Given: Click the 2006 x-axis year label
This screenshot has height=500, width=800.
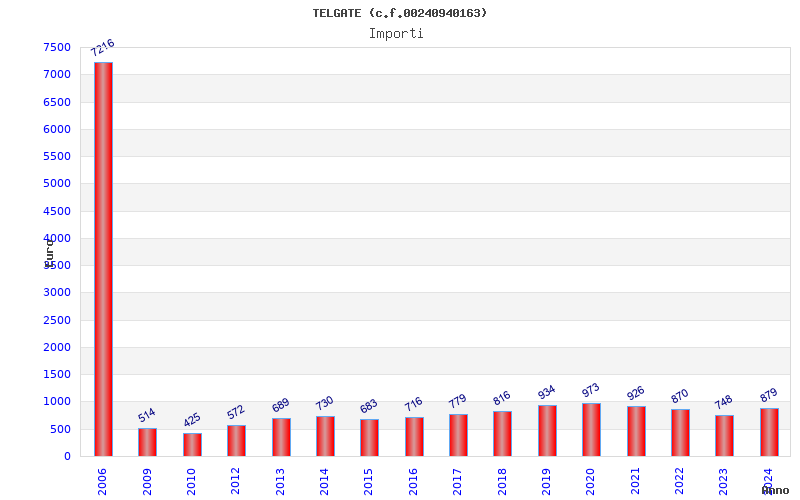Looking at the screenshot, I should (102, 482).
